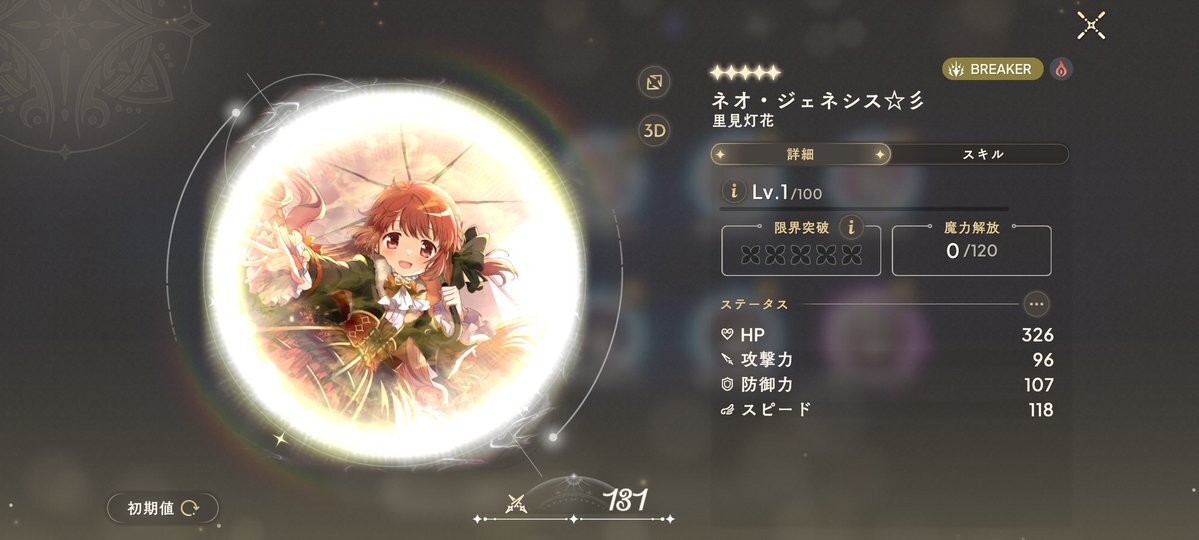Click the BREAKER role badge

(x=993, y=69)
